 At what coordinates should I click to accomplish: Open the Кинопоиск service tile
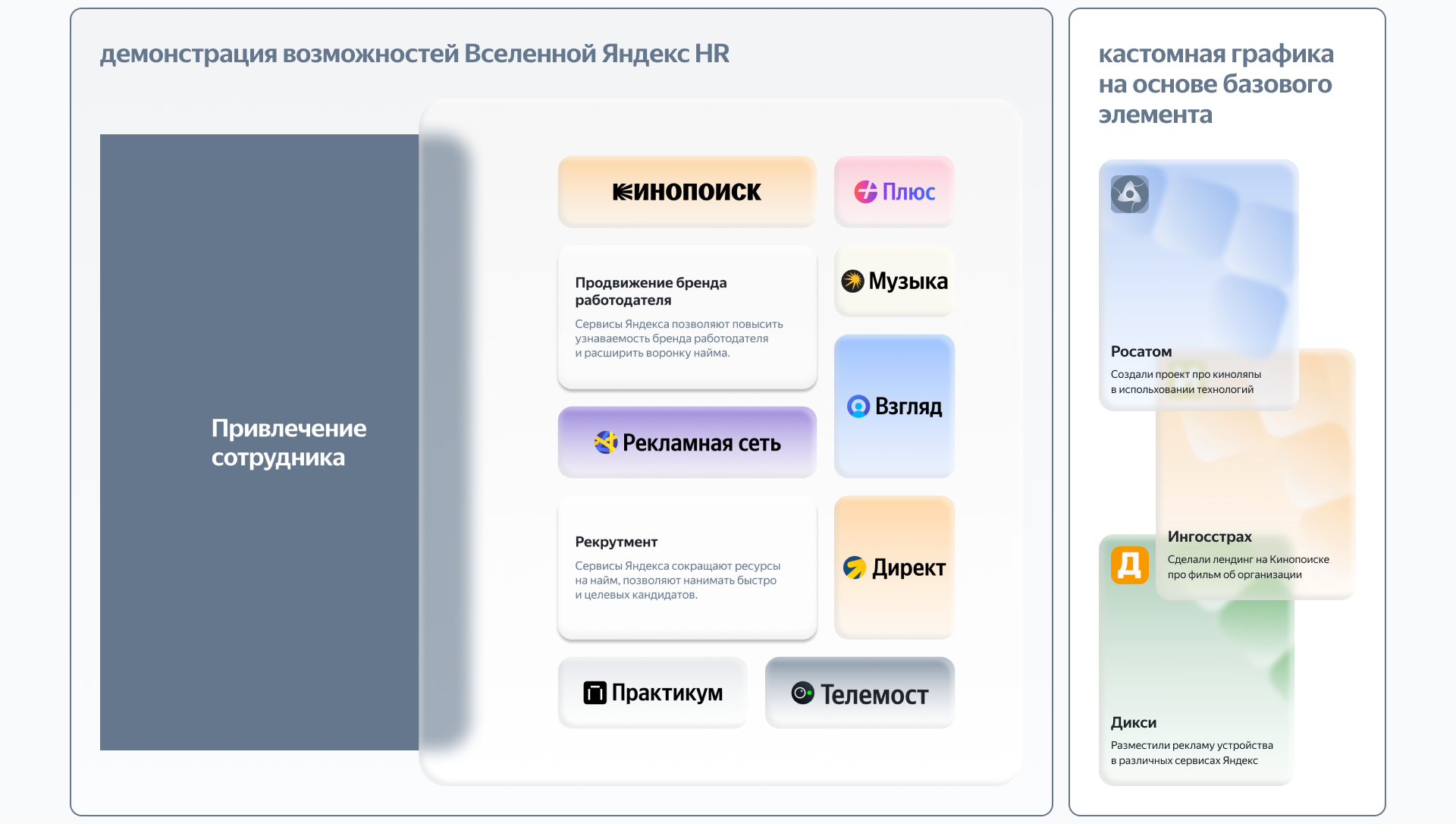click(x=686, y=192)
